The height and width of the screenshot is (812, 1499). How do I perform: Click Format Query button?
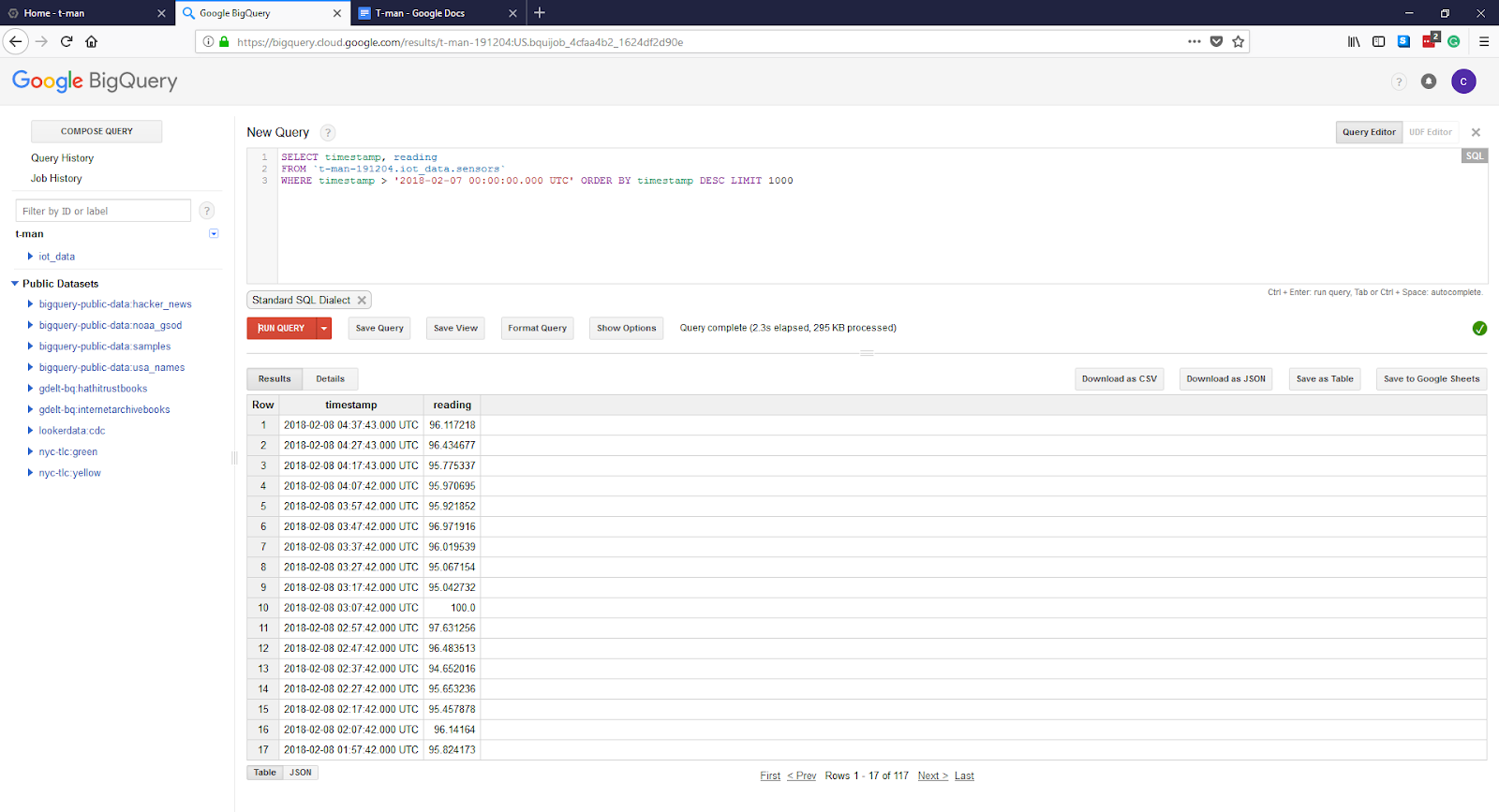537,329
